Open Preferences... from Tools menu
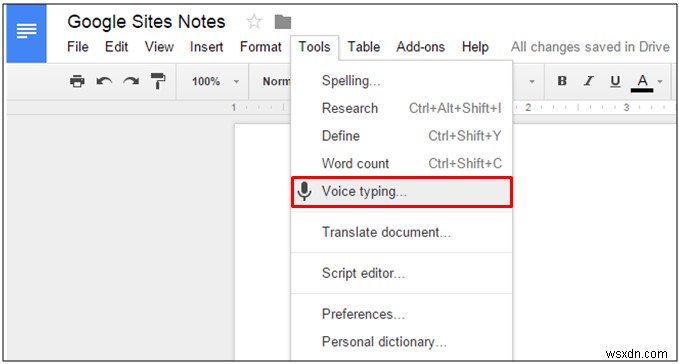This screenshot has width=679, height=364. click(x=401, y=314)
